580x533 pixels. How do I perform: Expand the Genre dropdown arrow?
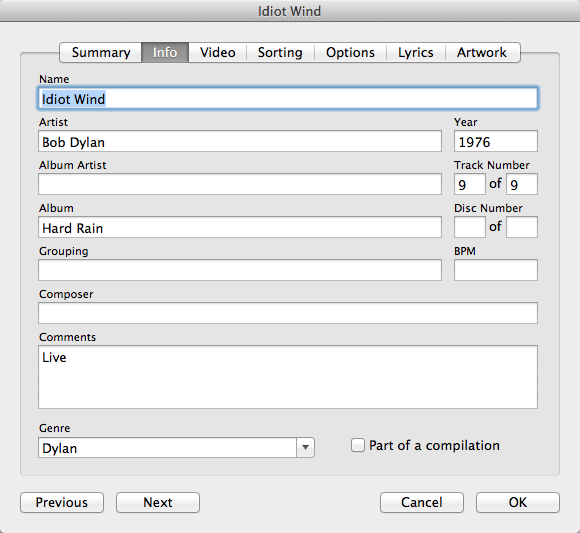(305, 448)
